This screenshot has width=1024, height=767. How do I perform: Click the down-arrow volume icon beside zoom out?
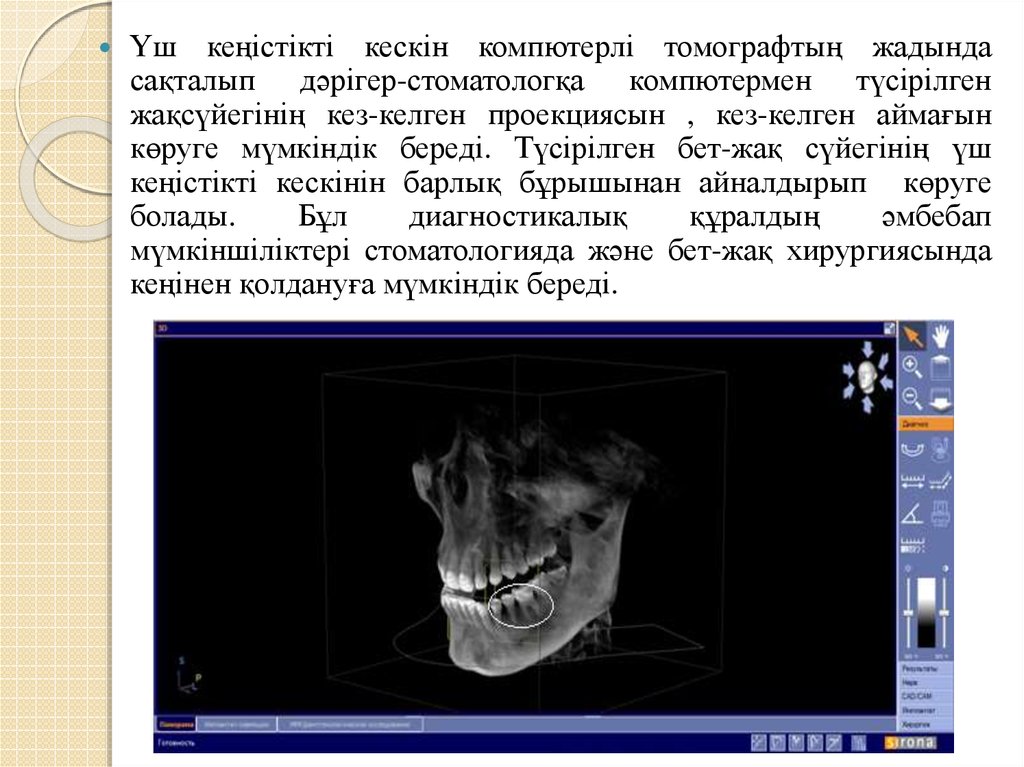[x=940, y=399]
